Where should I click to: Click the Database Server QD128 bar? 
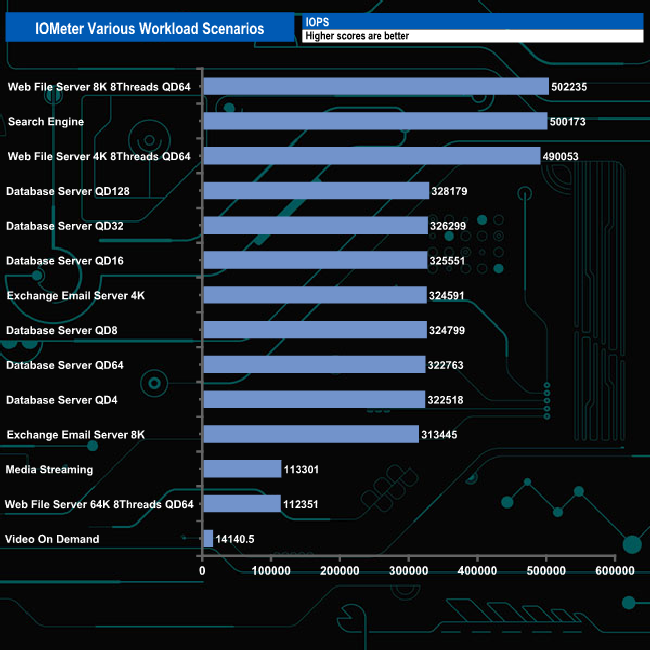pyautogui.click(x=315, y=191)
